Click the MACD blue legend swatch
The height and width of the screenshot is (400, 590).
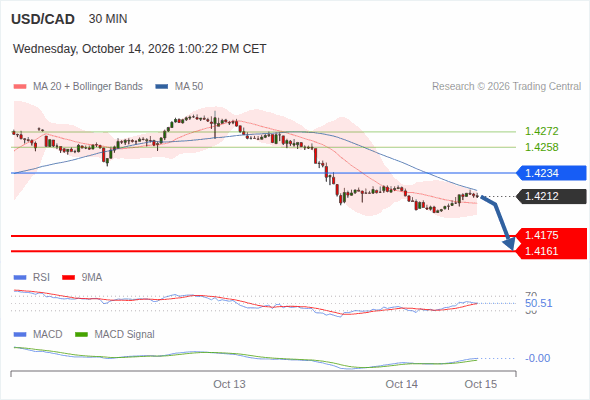pyautogui.click(x=20, y=335)
